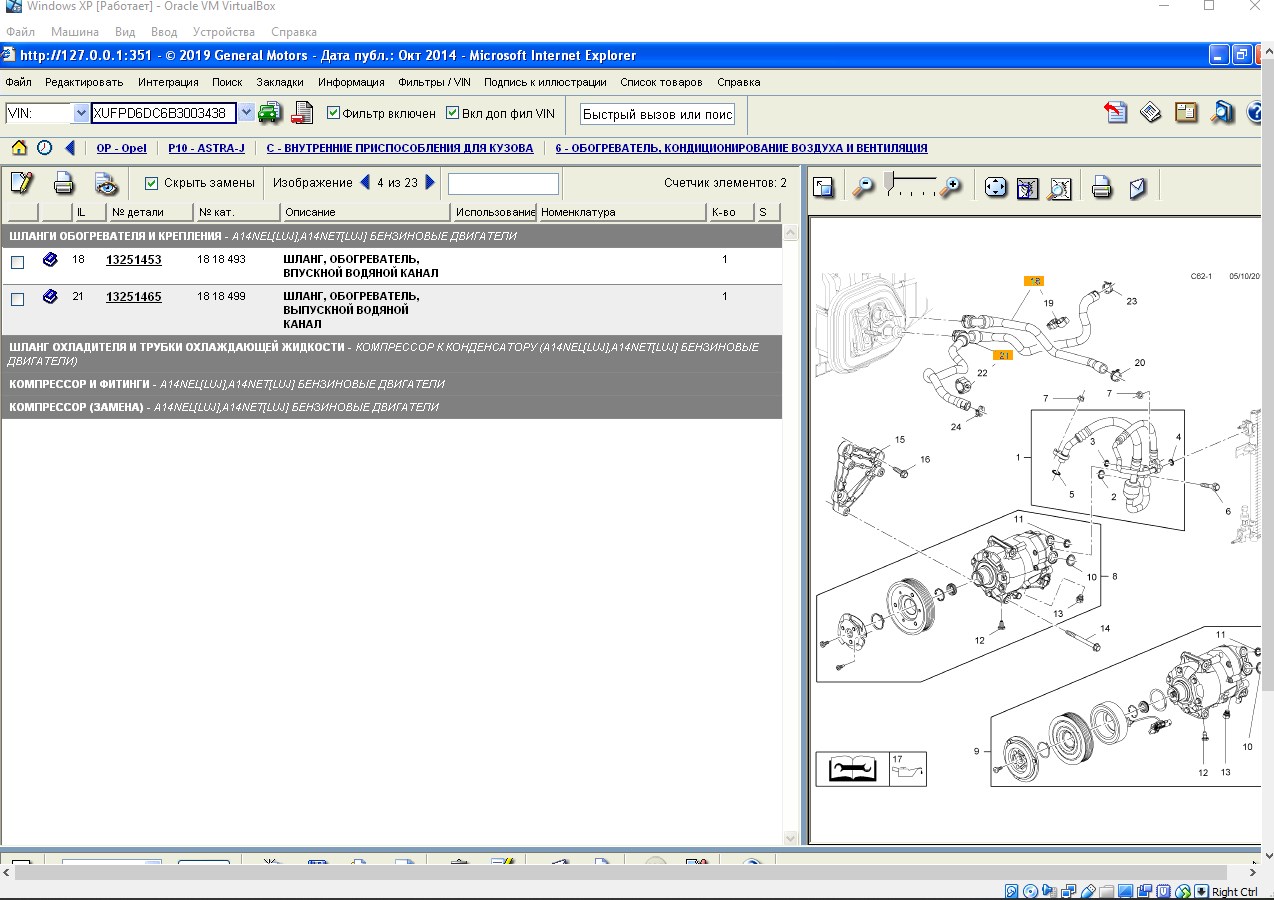The width and height of the screenshot is (1274, 900).
Task: Open the history clock icon
Action: tap(45, 148)
